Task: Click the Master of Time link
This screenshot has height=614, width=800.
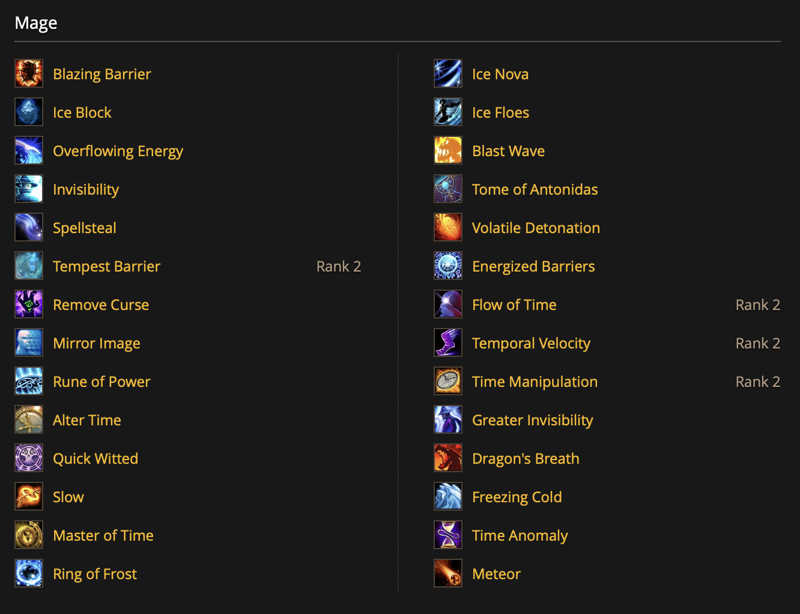Action: coord(103,535)
